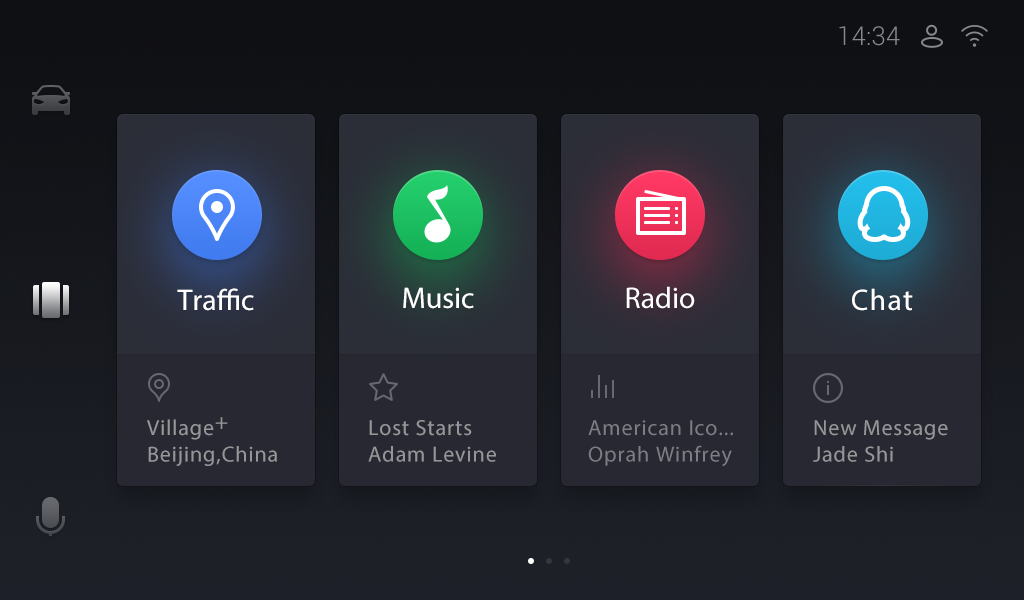Activate the microphone voice icon
Image resolution: width=1024 pixels, height=600 pixels.
(50, 516)
